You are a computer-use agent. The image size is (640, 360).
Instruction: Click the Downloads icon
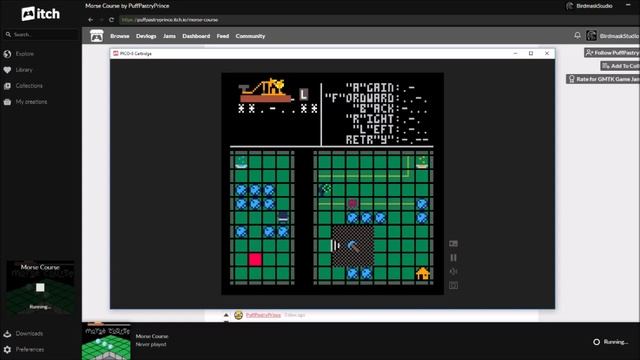click(x=7, y=333)
